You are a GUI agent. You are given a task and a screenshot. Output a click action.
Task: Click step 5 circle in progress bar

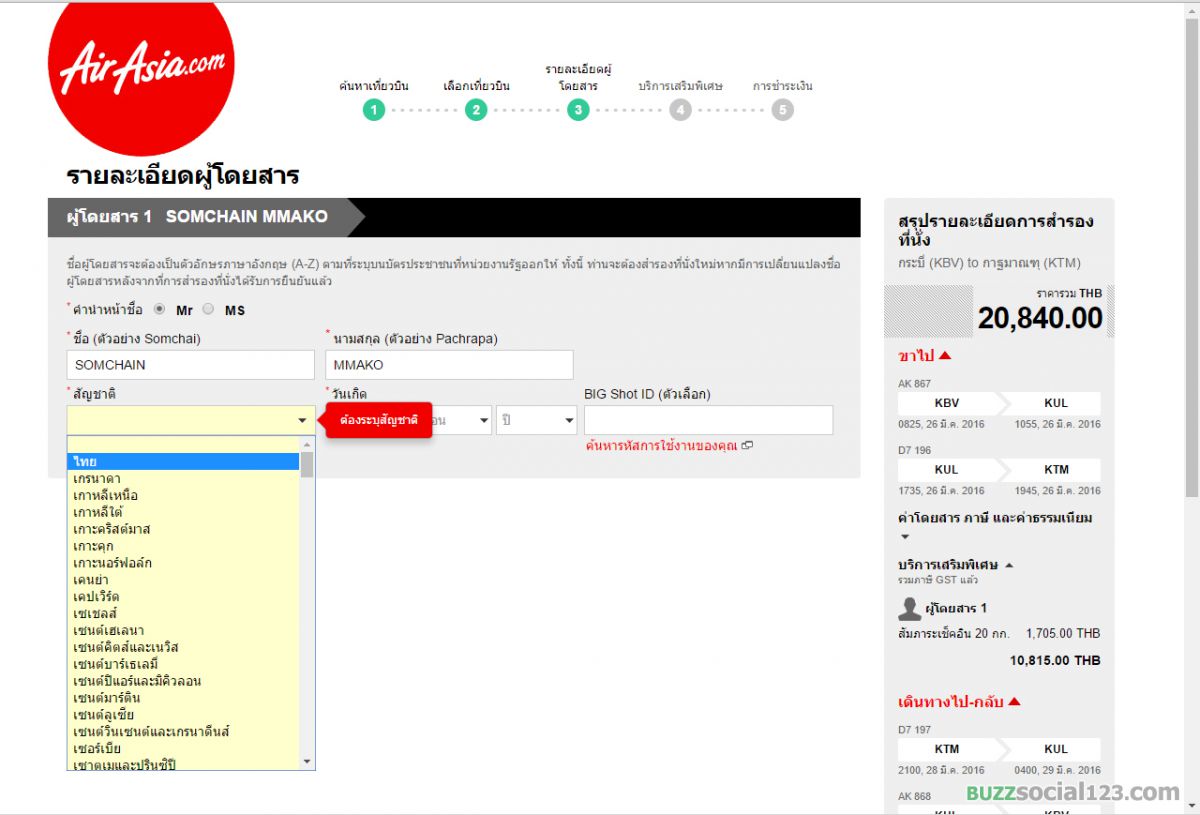(783, 110)
